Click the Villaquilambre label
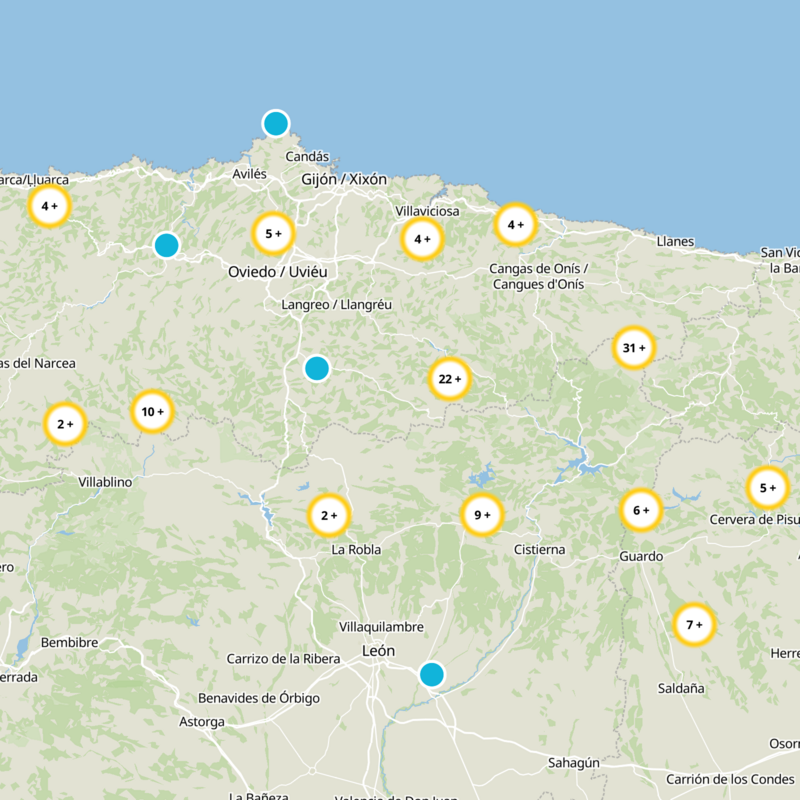800x800 pixels. click(382, 627)
